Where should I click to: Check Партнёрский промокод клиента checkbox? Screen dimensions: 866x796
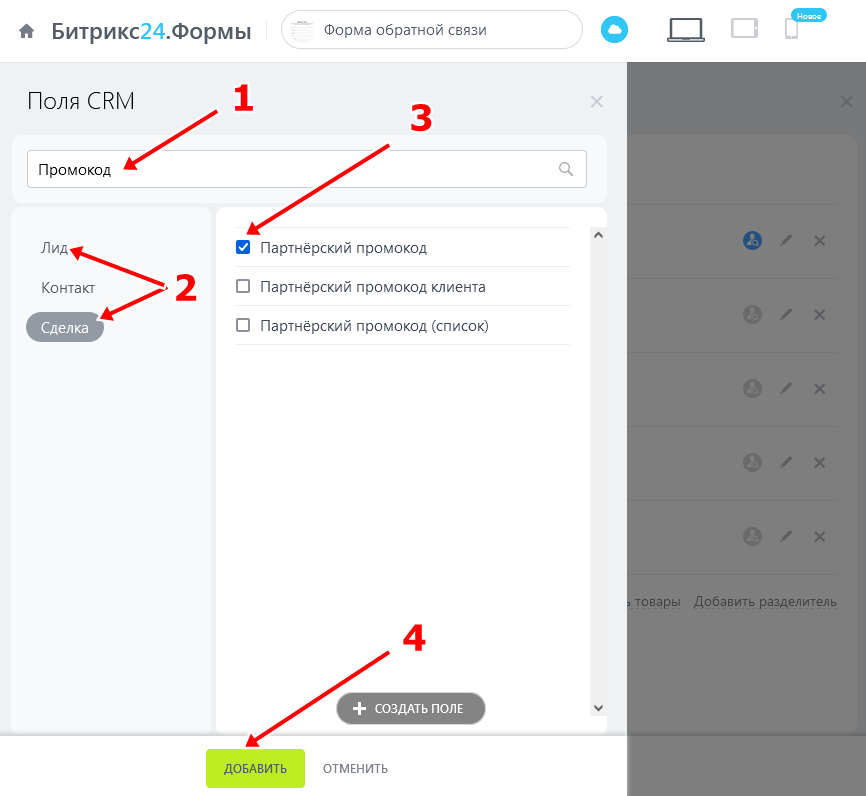tap(243, 286)
